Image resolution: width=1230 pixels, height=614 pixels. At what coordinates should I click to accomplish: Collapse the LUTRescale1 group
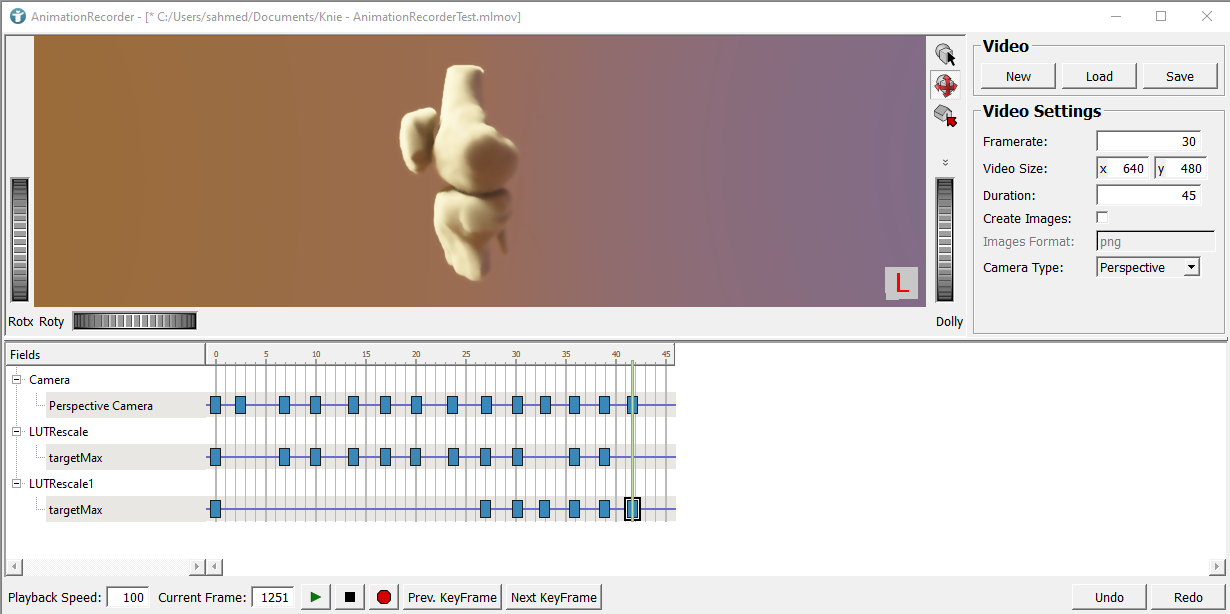(14, 483)
